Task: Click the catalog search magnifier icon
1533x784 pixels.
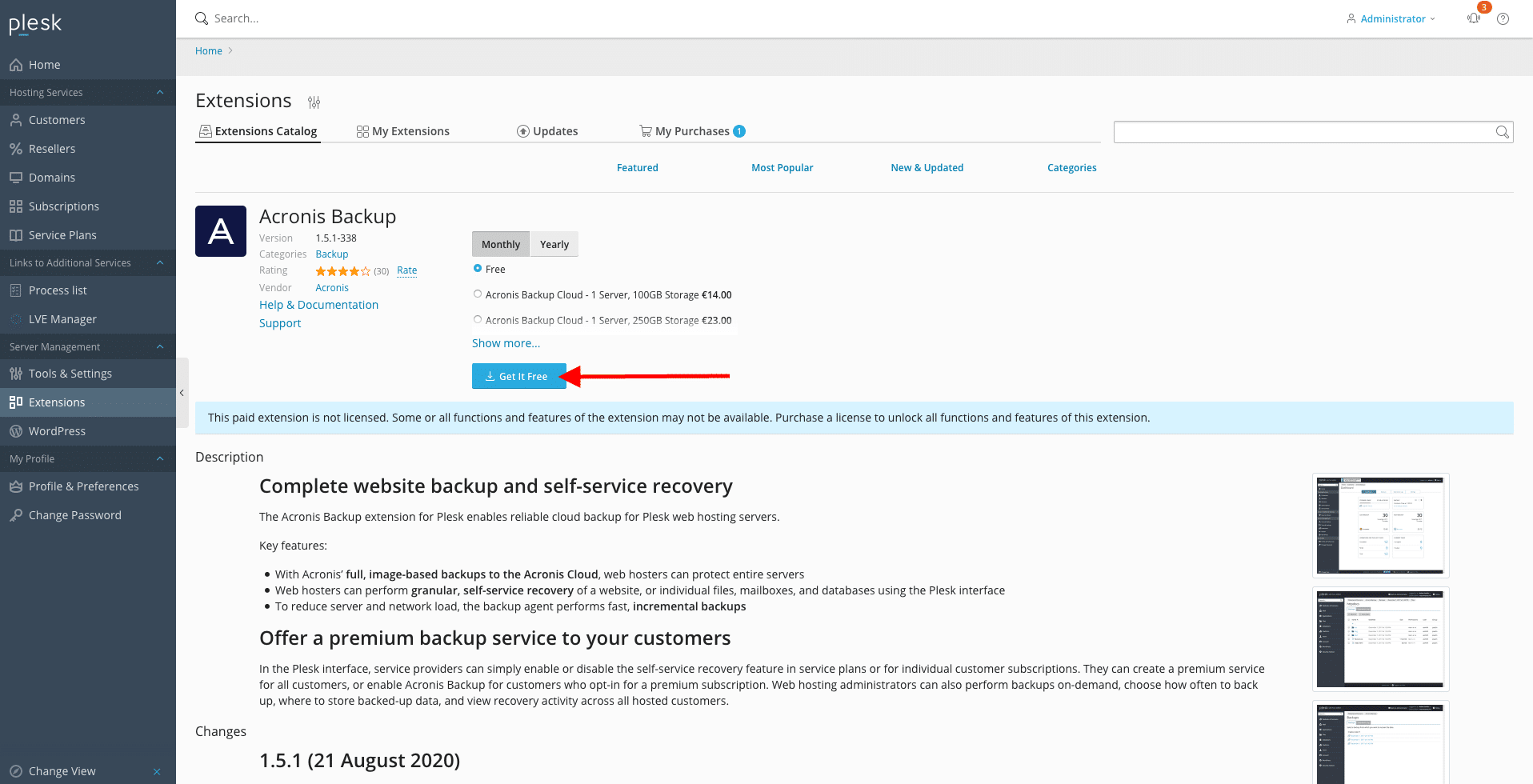Action: click(1503, 132)
